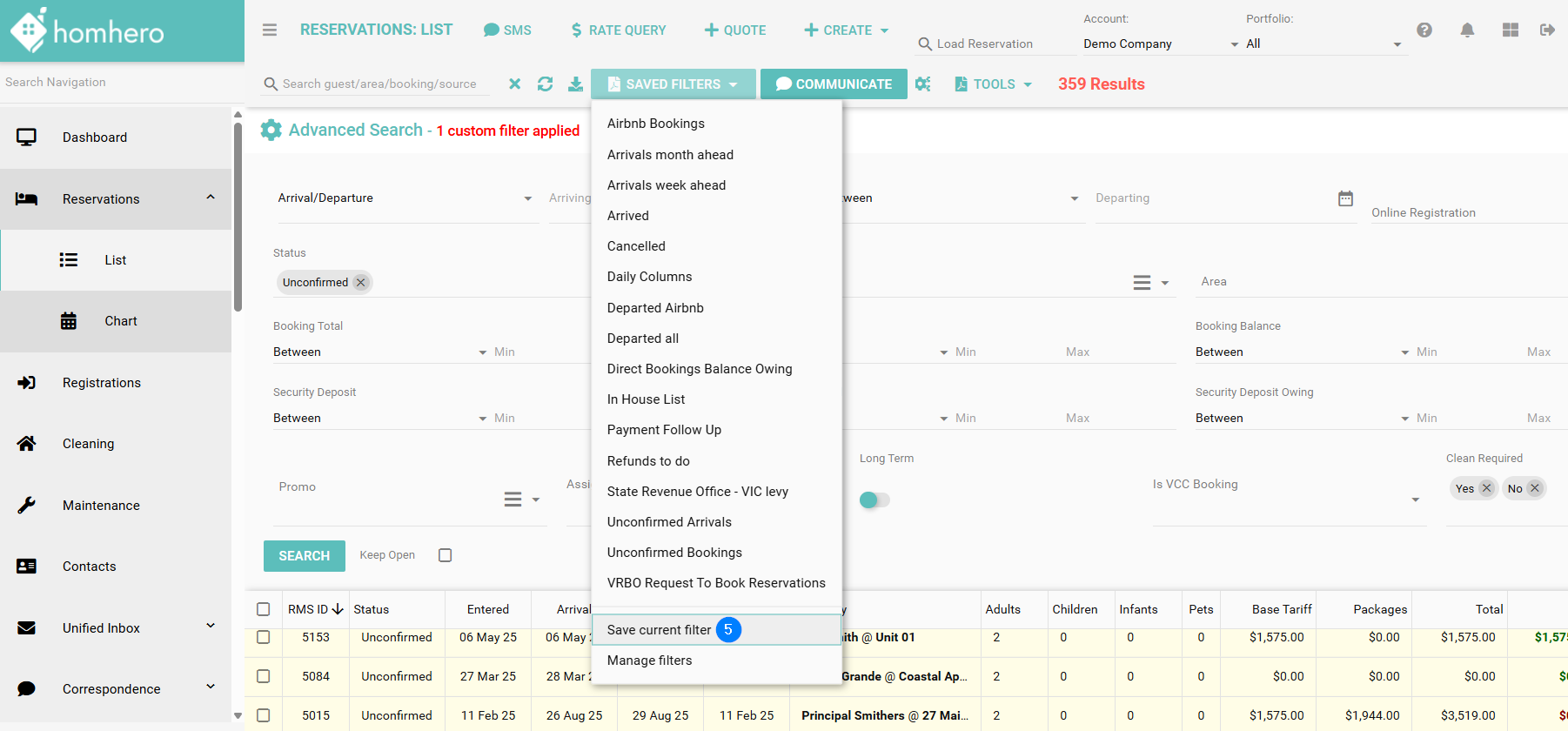Check the Keep Open checkbox
The image size is (1568, 731).
445,555
